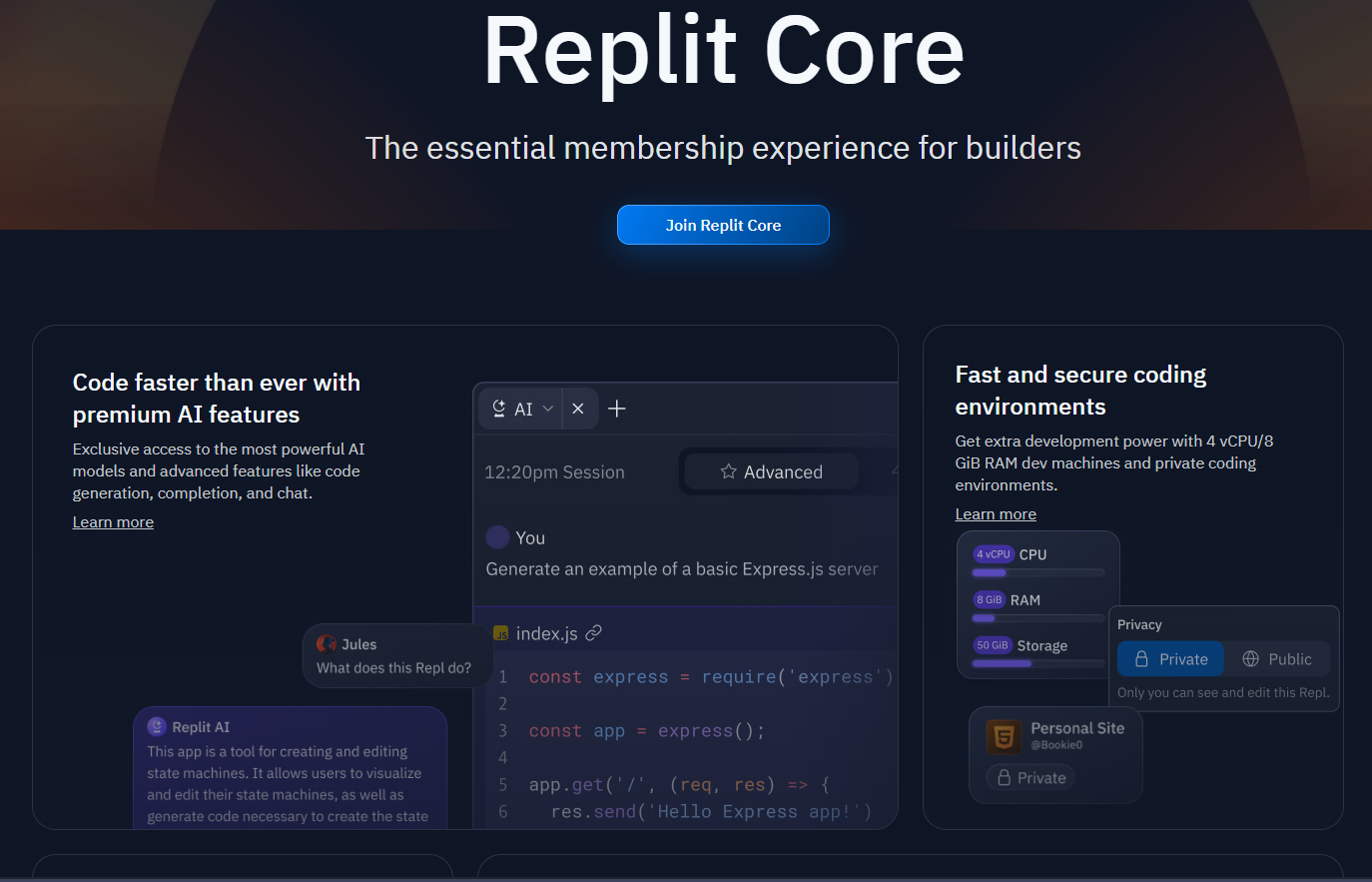Click Jules avatar in chat bubble
Viewport: 1372px width, 882px height.
click(x=327, y=644)
